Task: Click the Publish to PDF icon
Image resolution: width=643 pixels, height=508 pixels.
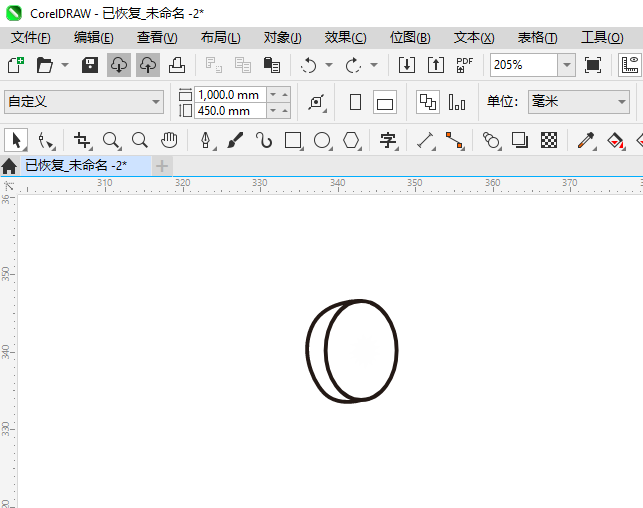Action: (465, 65)
